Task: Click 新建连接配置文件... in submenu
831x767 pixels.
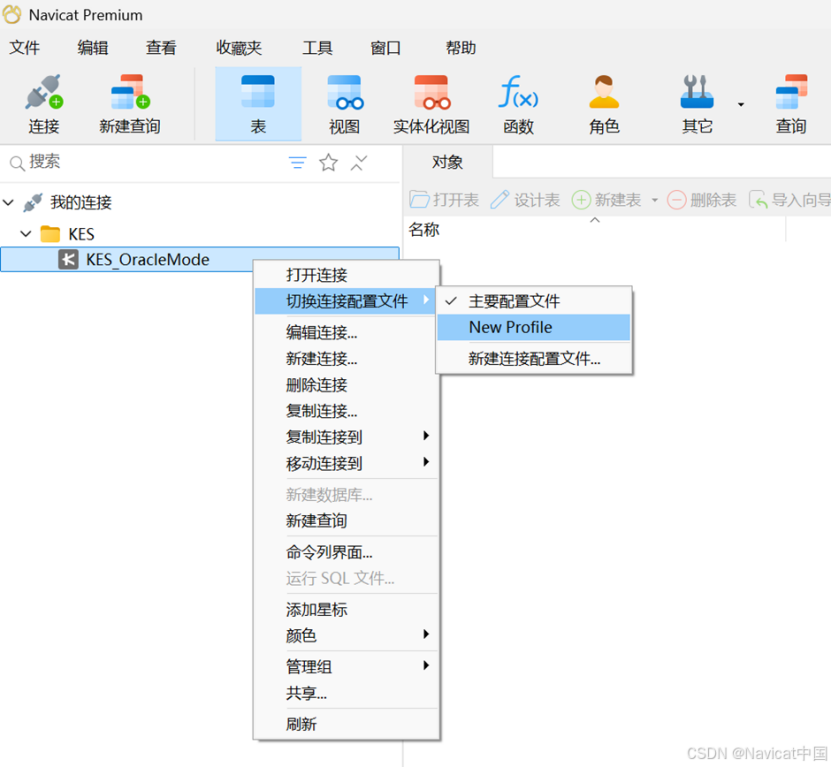Action: tap(534, 359)
